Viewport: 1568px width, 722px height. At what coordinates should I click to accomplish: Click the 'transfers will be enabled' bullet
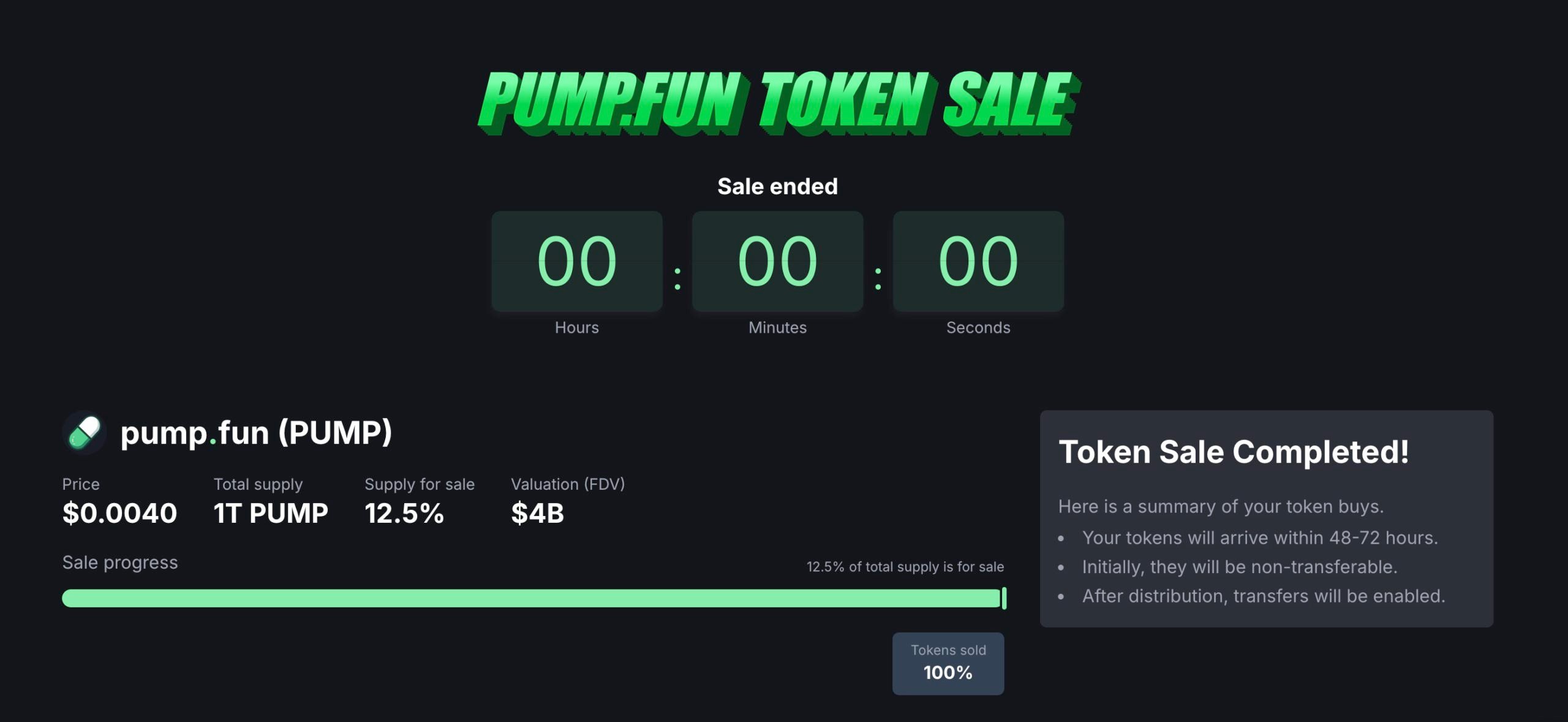1264,596
